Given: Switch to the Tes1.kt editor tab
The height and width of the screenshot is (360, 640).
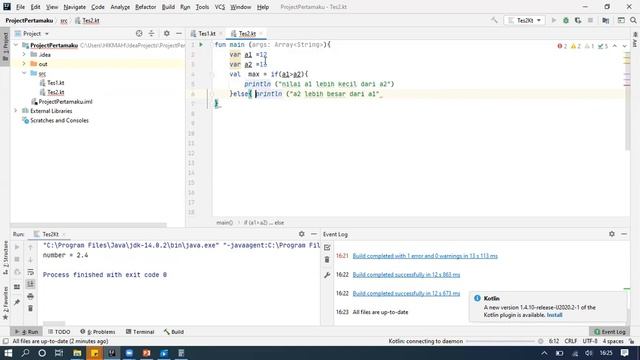Looking at the screenshot, I should tap(207, 33).
